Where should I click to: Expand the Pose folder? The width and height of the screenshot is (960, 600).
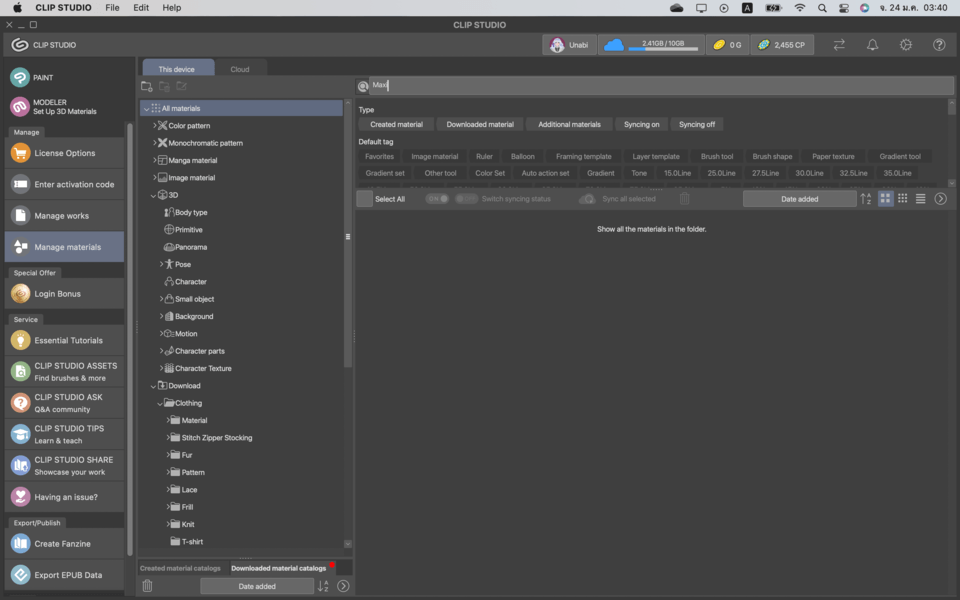pyautogui.click(x=162, y=264)
